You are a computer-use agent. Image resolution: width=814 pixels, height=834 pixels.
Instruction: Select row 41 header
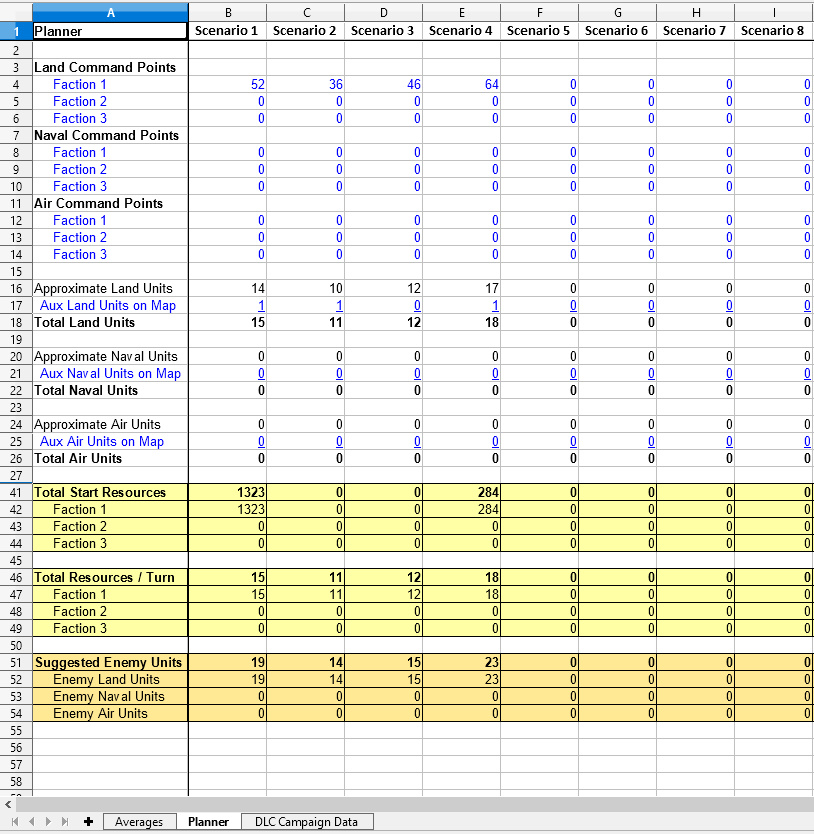tap(16, 492)
